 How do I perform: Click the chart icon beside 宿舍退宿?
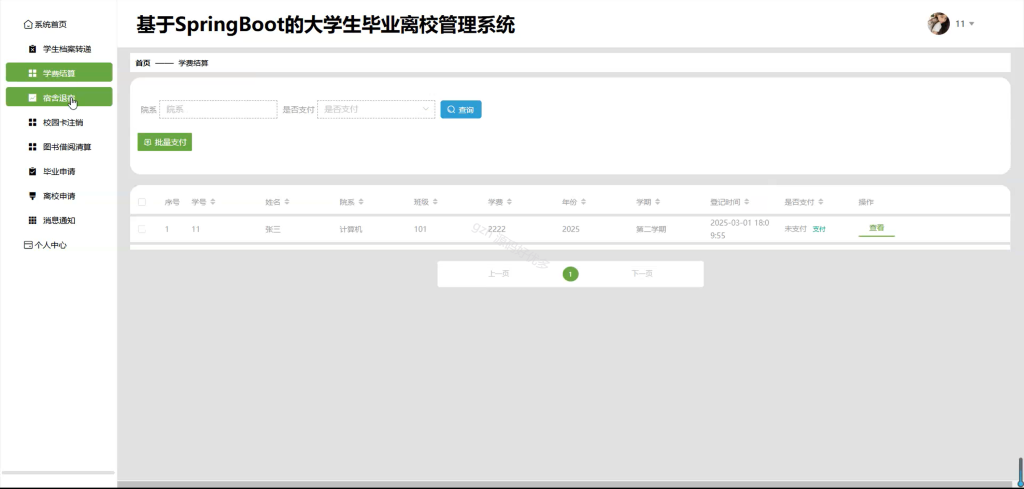tap(33, 98)
